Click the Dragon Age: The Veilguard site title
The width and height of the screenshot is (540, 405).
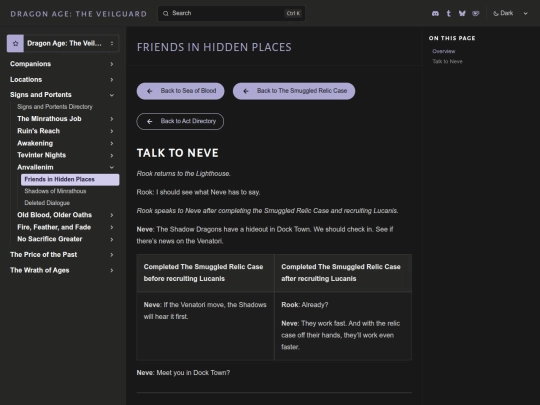(x=79, y=14)
